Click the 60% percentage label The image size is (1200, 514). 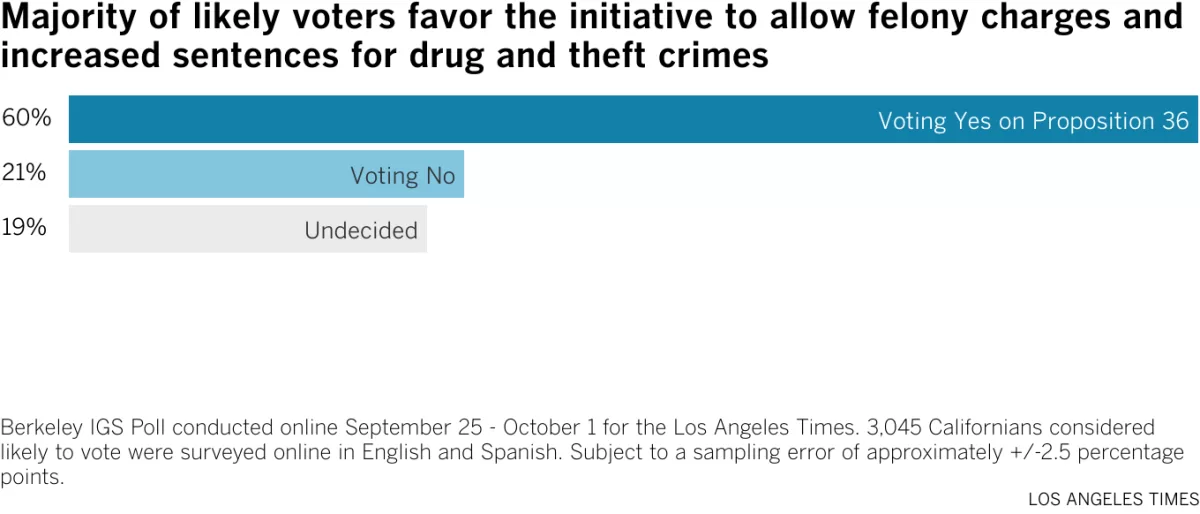(x=25, y=118)
